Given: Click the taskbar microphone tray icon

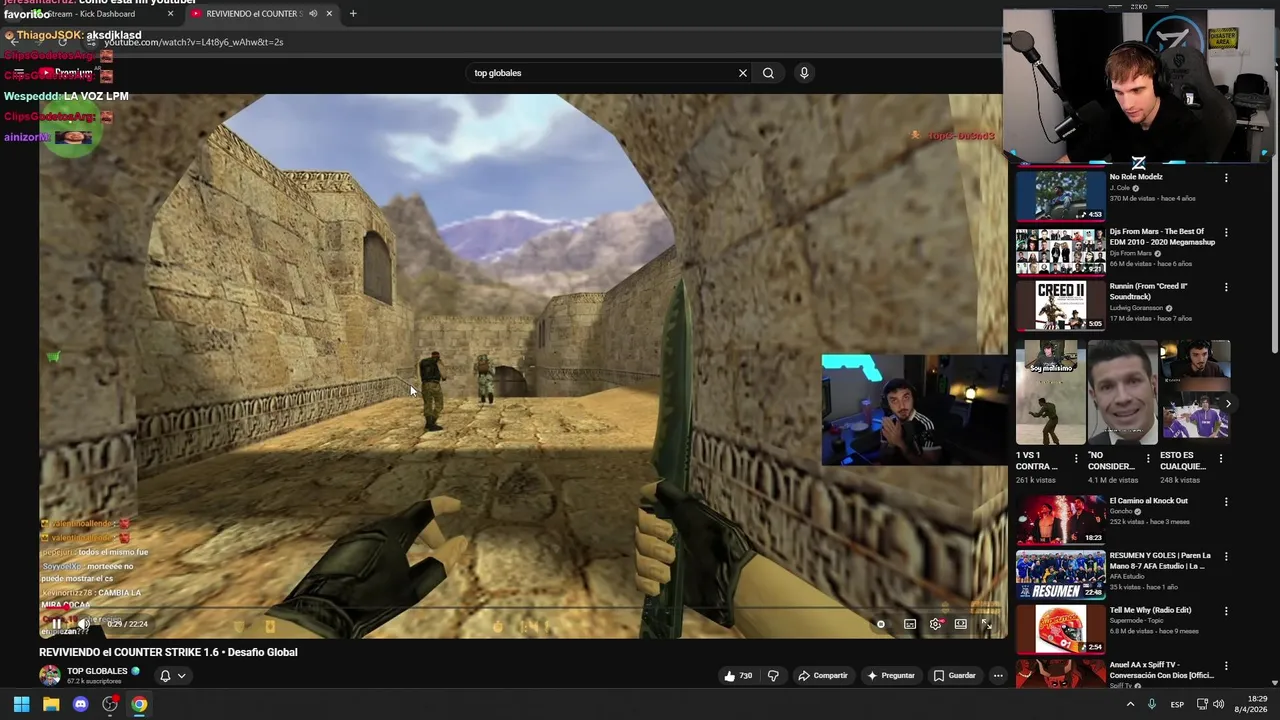Looking at the screenshot, I should 1152,704.
